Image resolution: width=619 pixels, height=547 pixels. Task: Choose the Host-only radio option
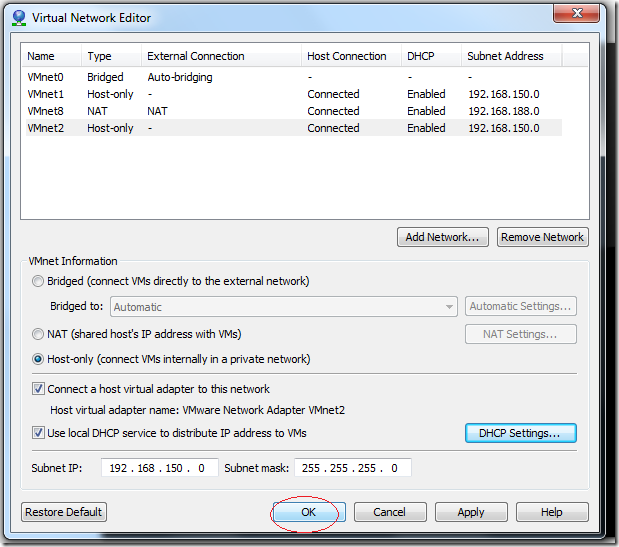click(39, 359)
